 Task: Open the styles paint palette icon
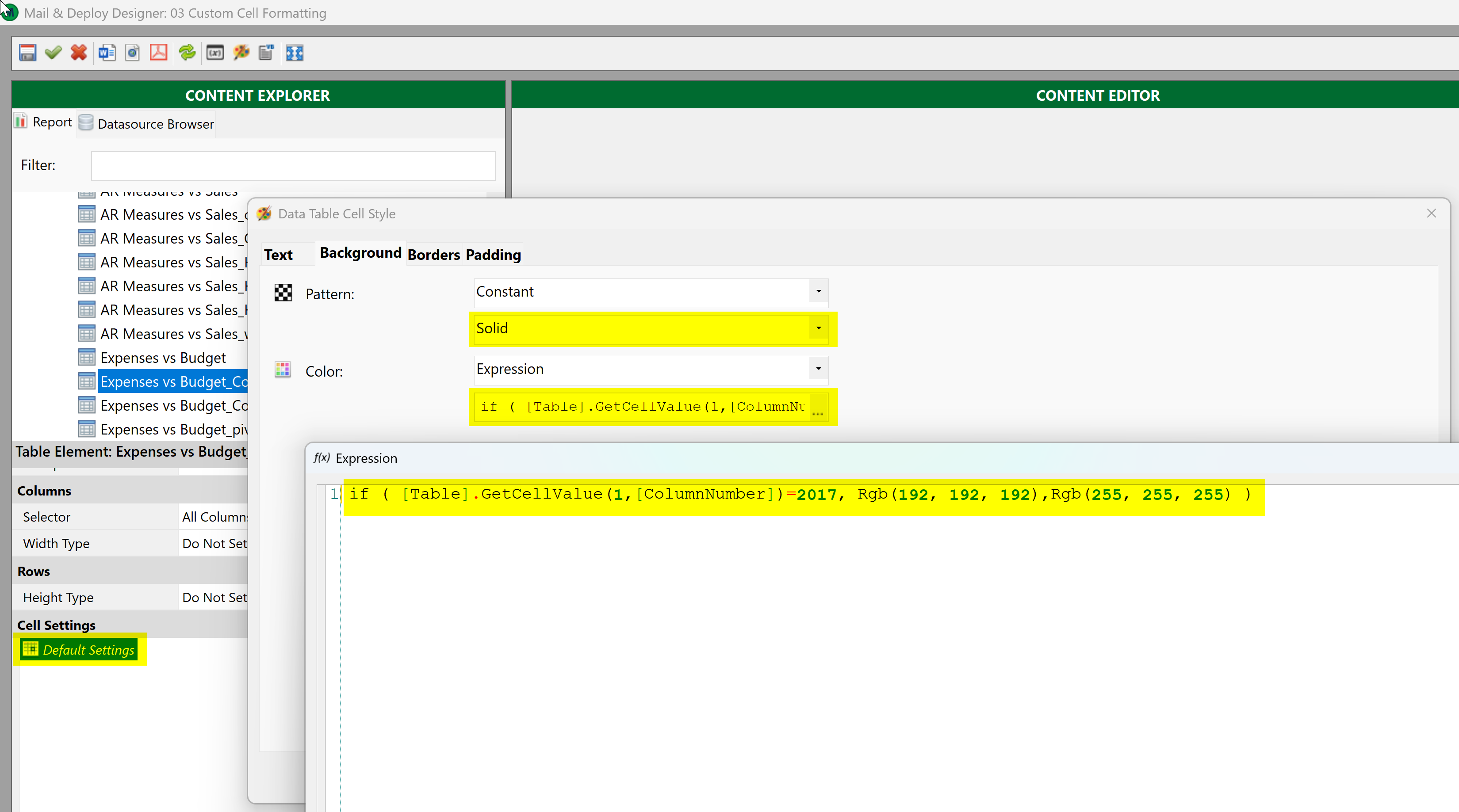[241, 53]
